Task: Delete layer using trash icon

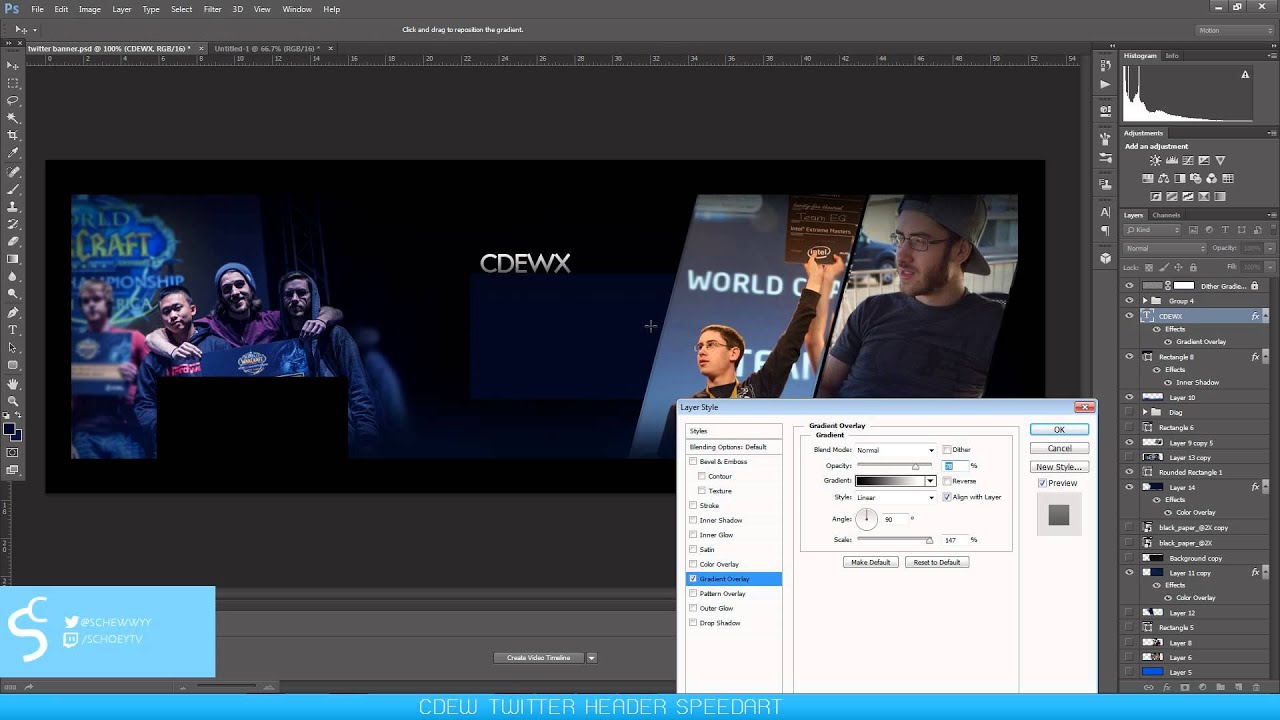Action: pyautogui.click(x=1256, y=688)
